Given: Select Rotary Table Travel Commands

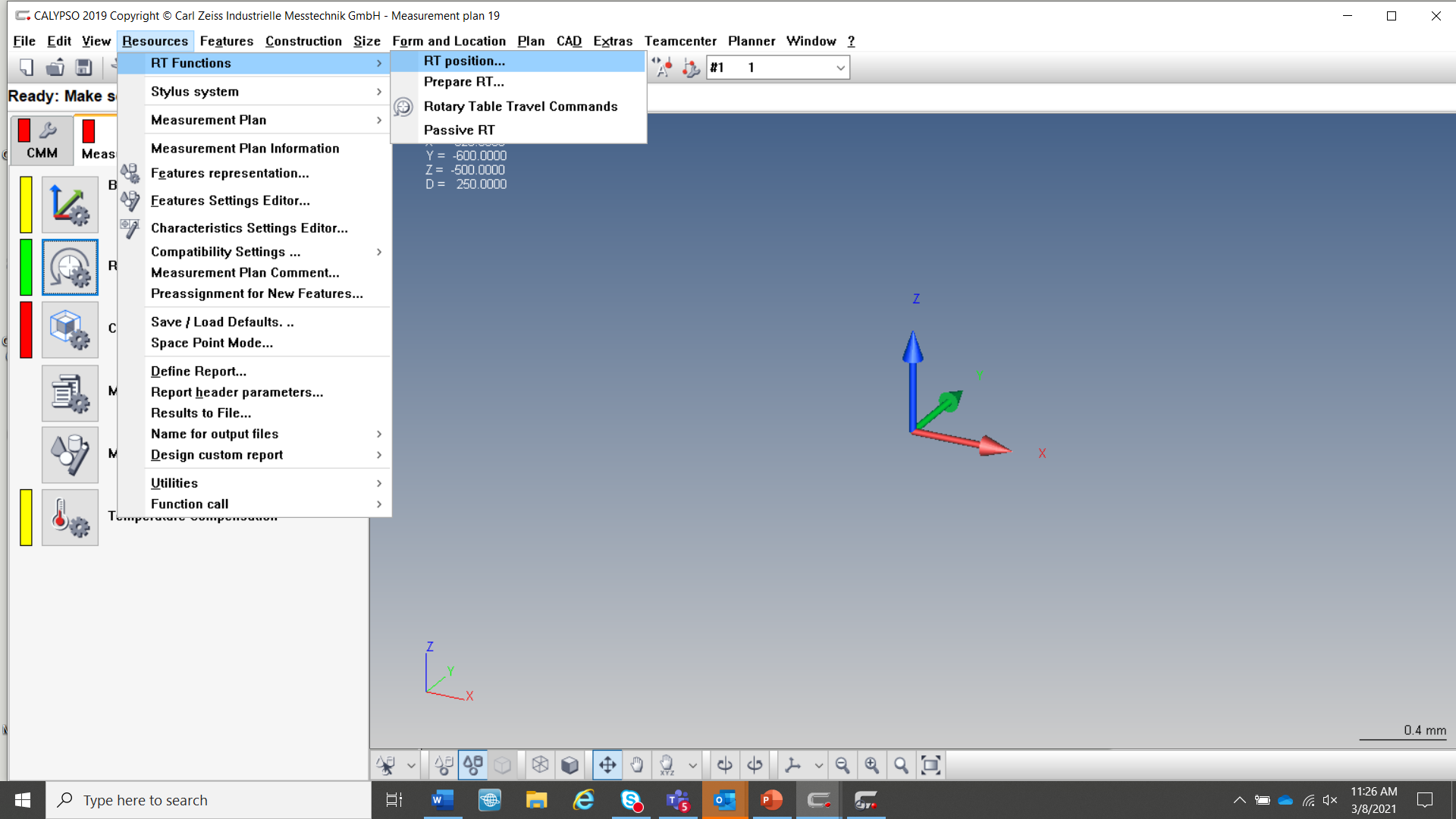Looking at the screenshot, I should click(520, 106).
